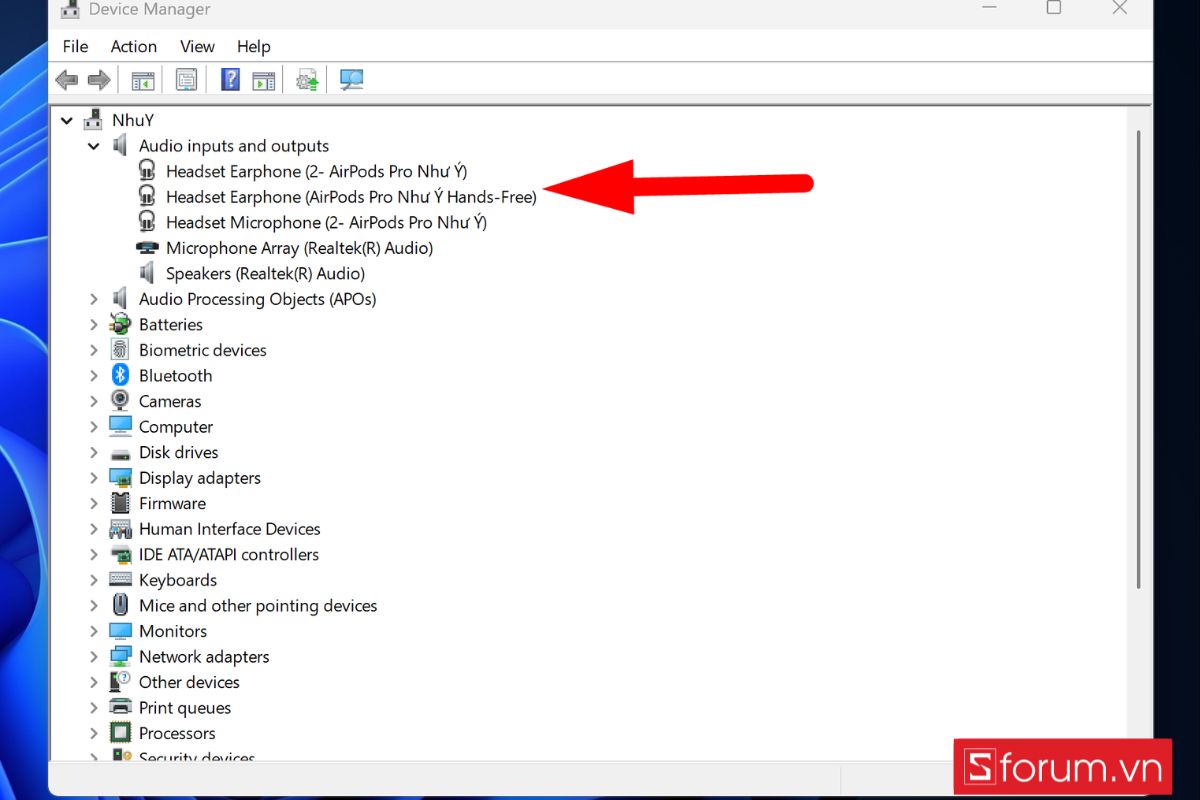Click the Cameras webcam icon
Viewport: 1200px width, 800px height.
pyautogui.click(x=120, y=401)
